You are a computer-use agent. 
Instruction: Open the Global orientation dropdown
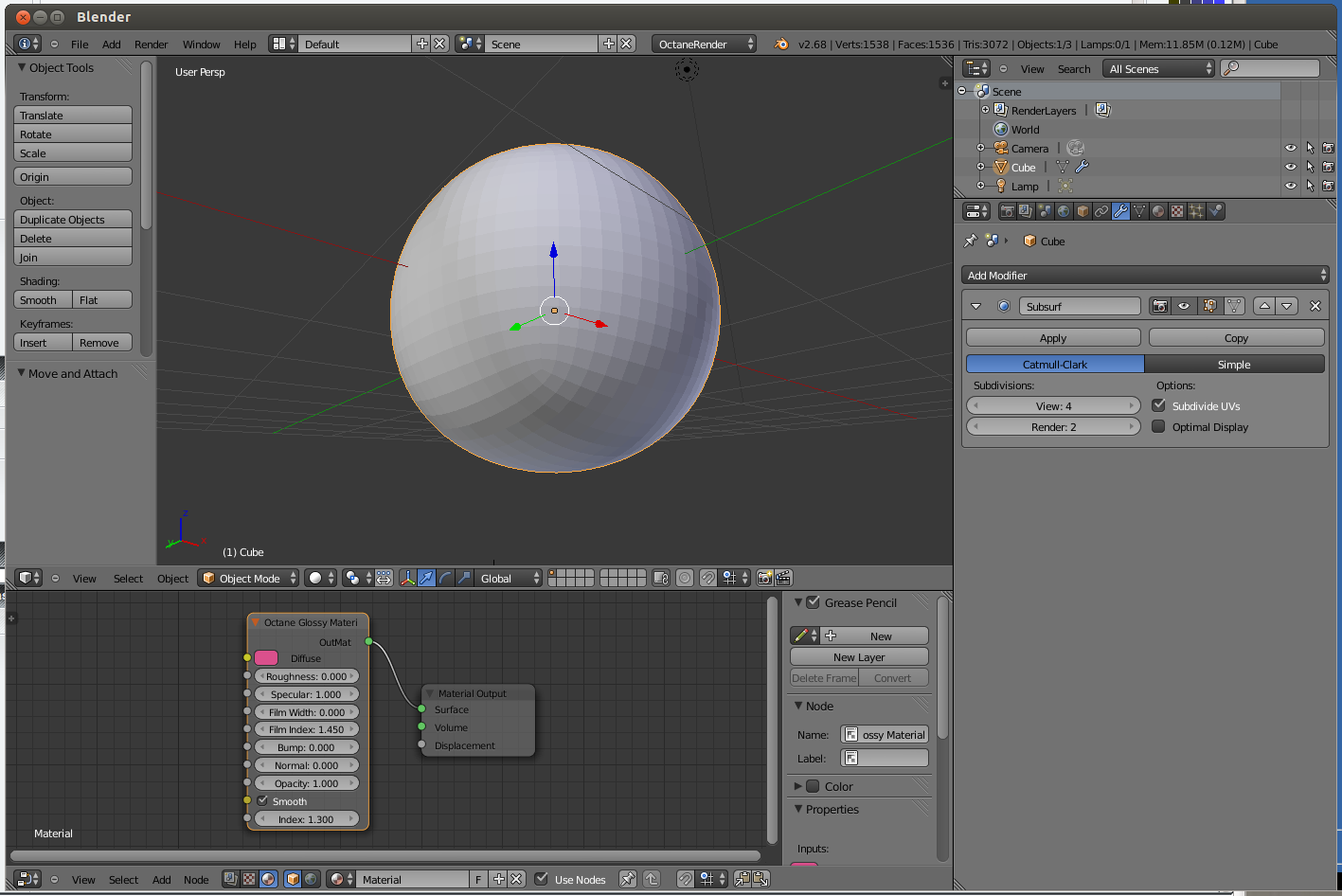pos(509,578)
